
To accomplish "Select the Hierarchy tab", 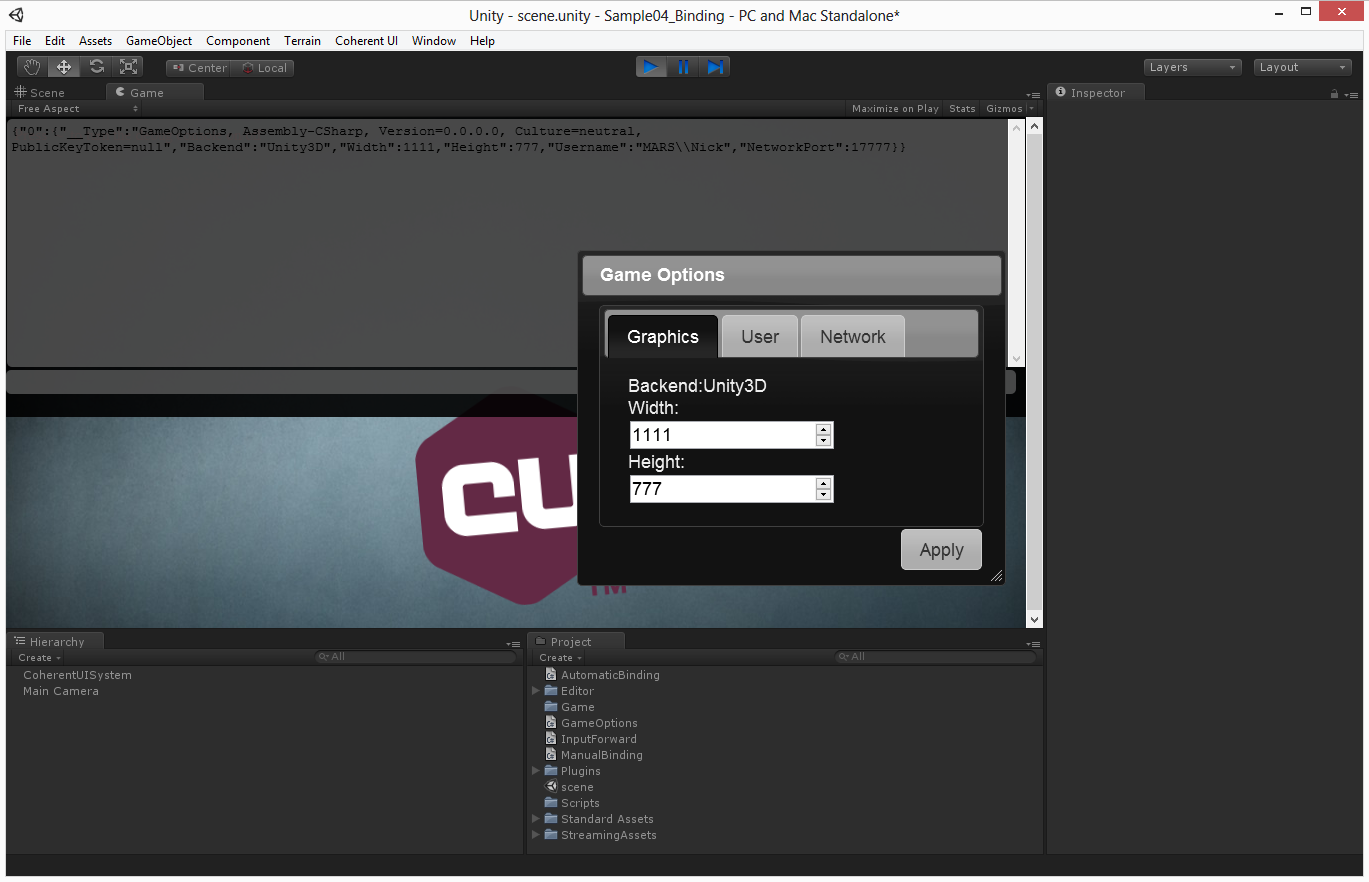I will click(x=56, y=641).
